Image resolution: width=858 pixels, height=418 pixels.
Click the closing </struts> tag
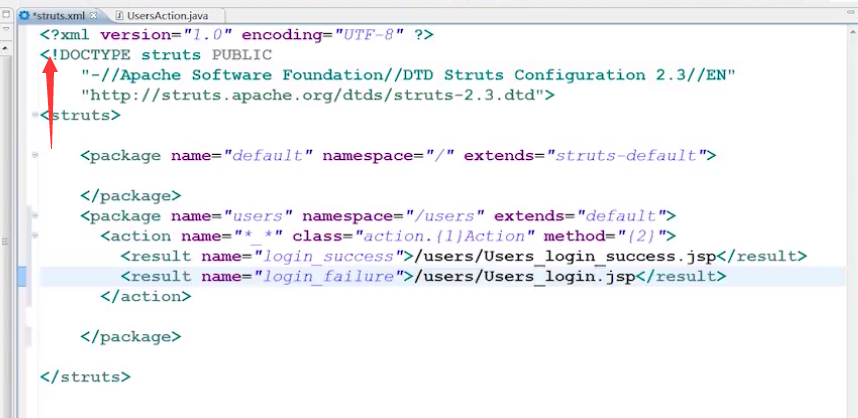(86, 377)
